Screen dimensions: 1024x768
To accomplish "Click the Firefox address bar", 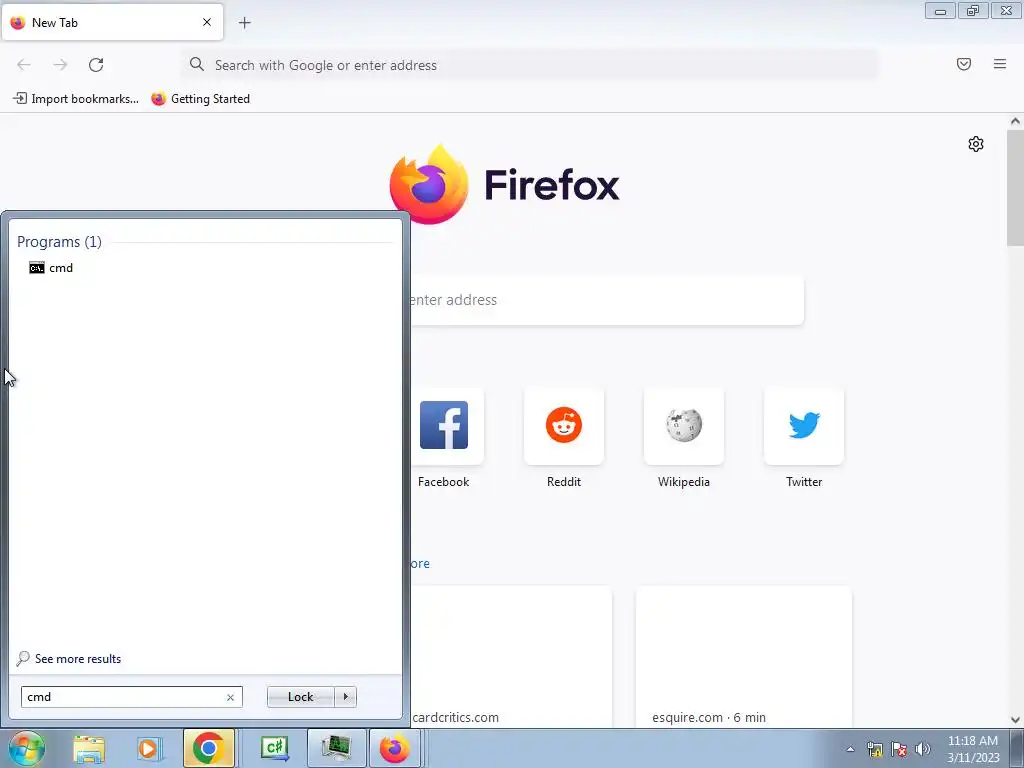I will tap(529, 65).
